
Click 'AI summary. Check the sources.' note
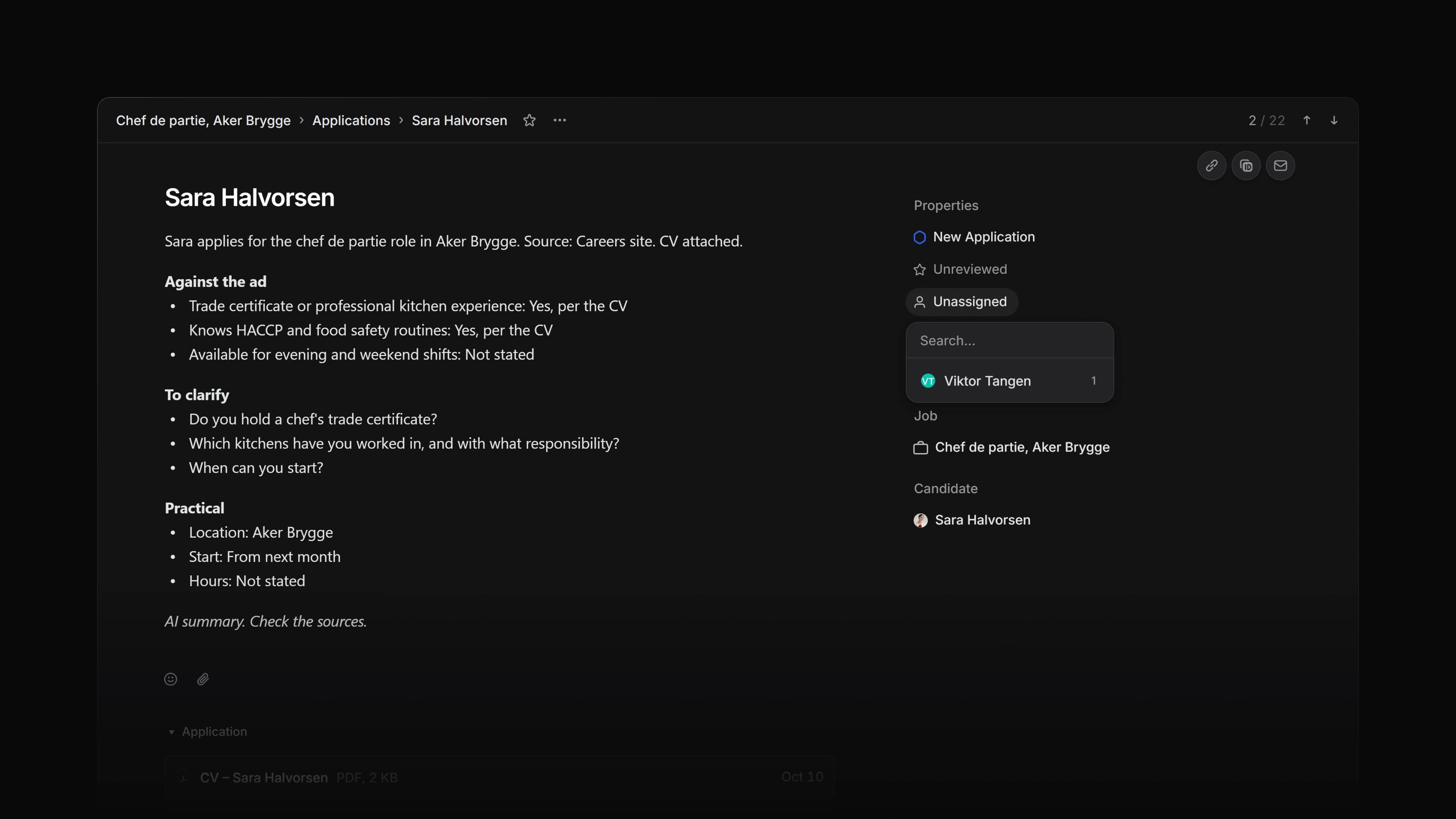(x=266, y=622)
